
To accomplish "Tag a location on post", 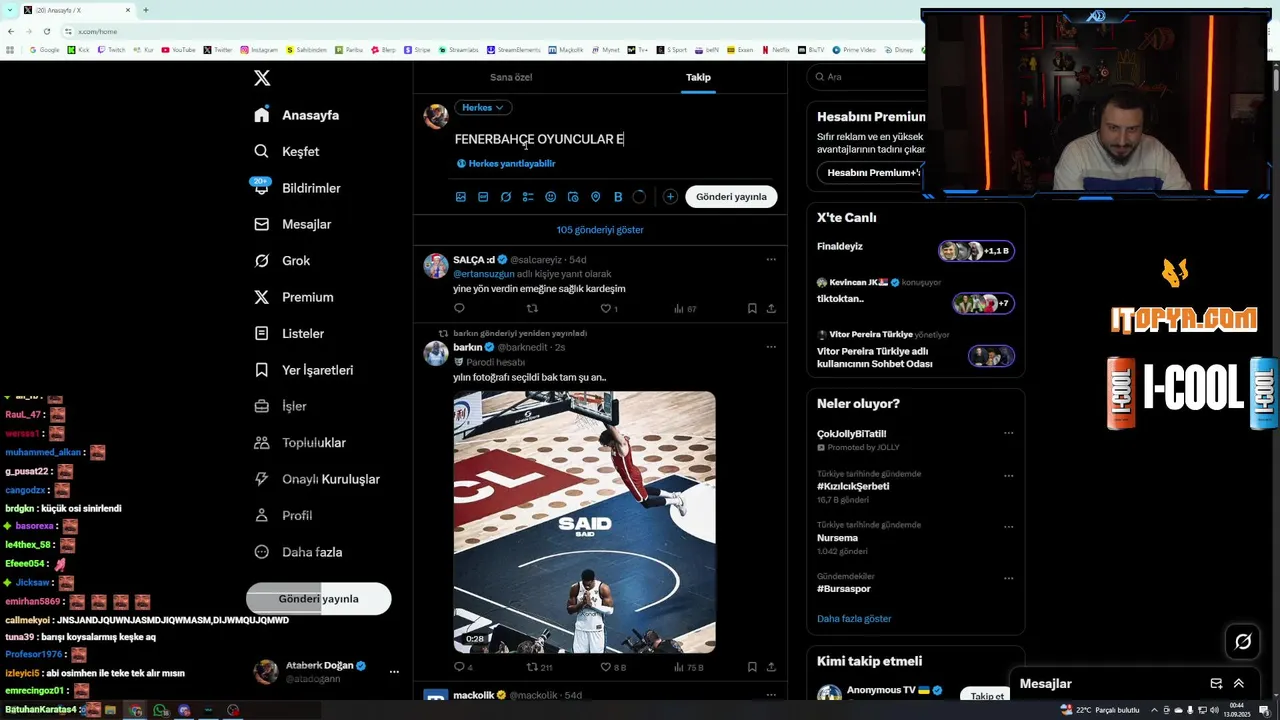I will point(595,197).
